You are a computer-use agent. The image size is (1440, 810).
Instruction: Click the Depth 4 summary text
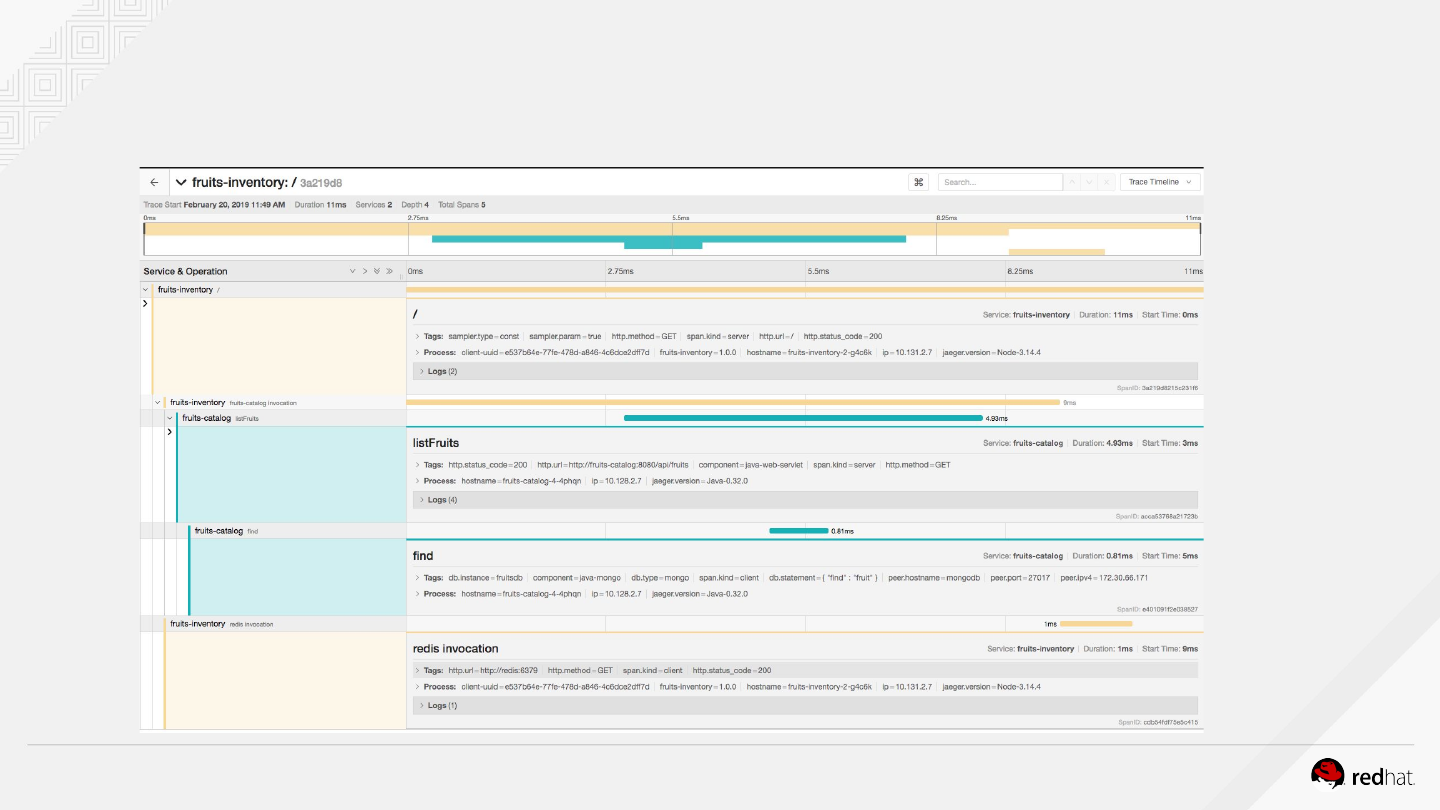click(415, 205)
